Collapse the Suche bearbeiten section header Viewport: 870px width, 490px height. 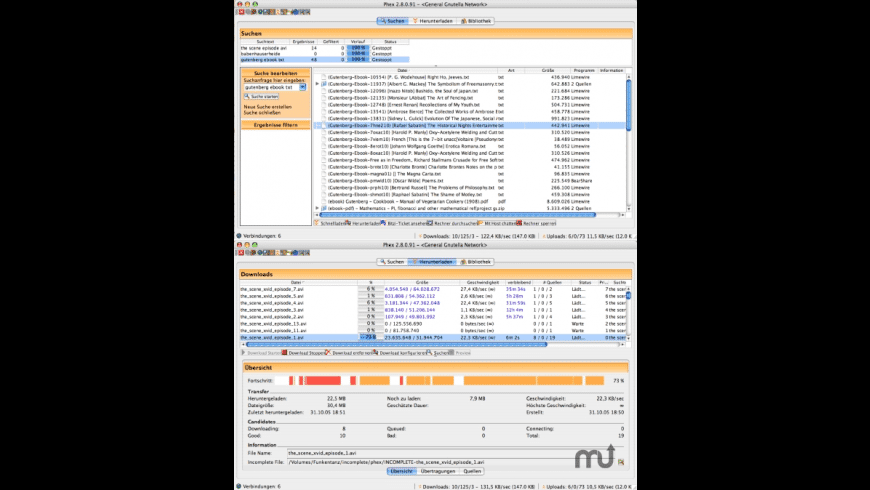click(x=276, y=73)
